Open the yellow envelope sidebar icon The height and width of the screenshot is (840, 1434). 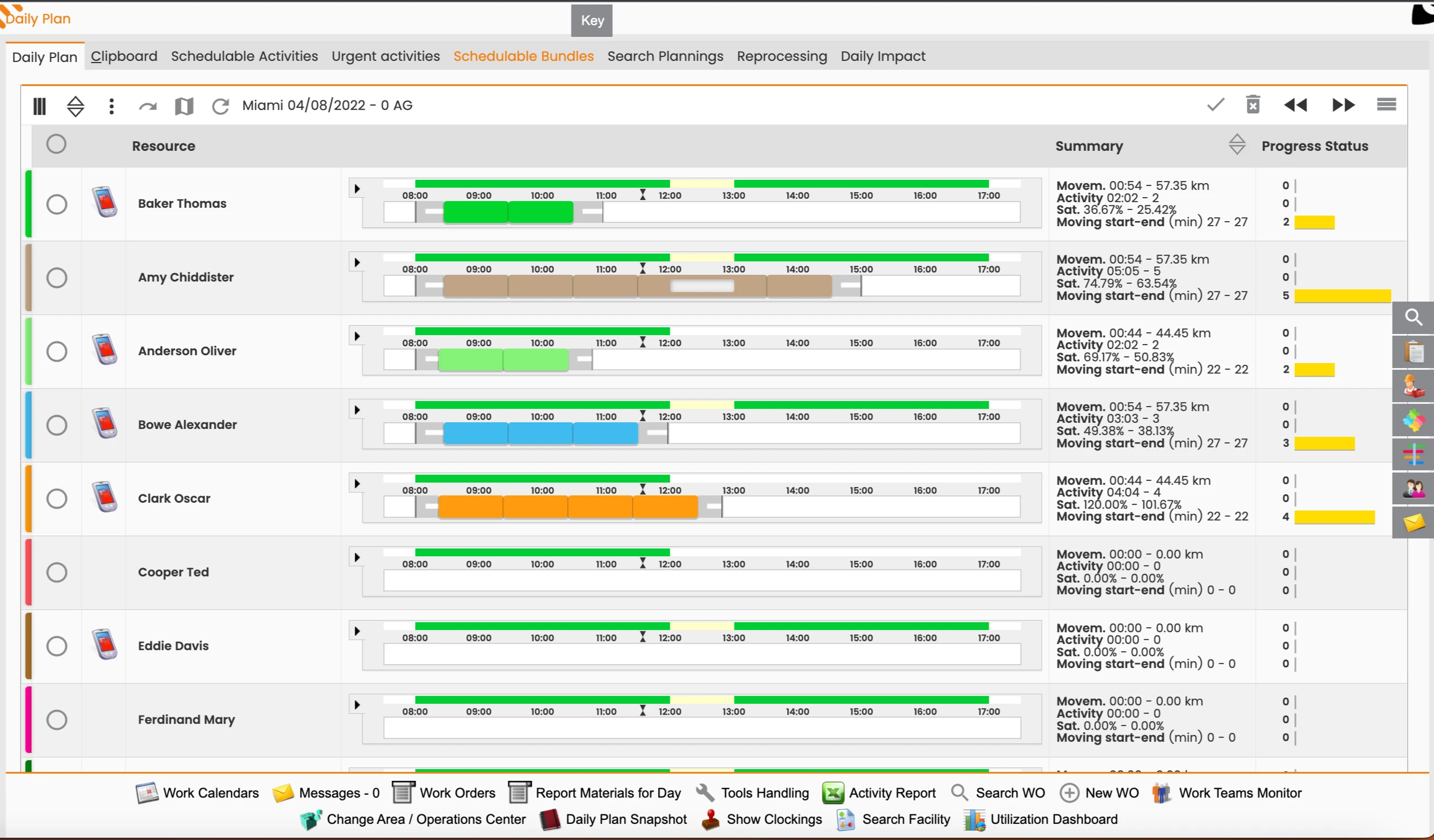pyautogui.click(x=1413, y=522)
